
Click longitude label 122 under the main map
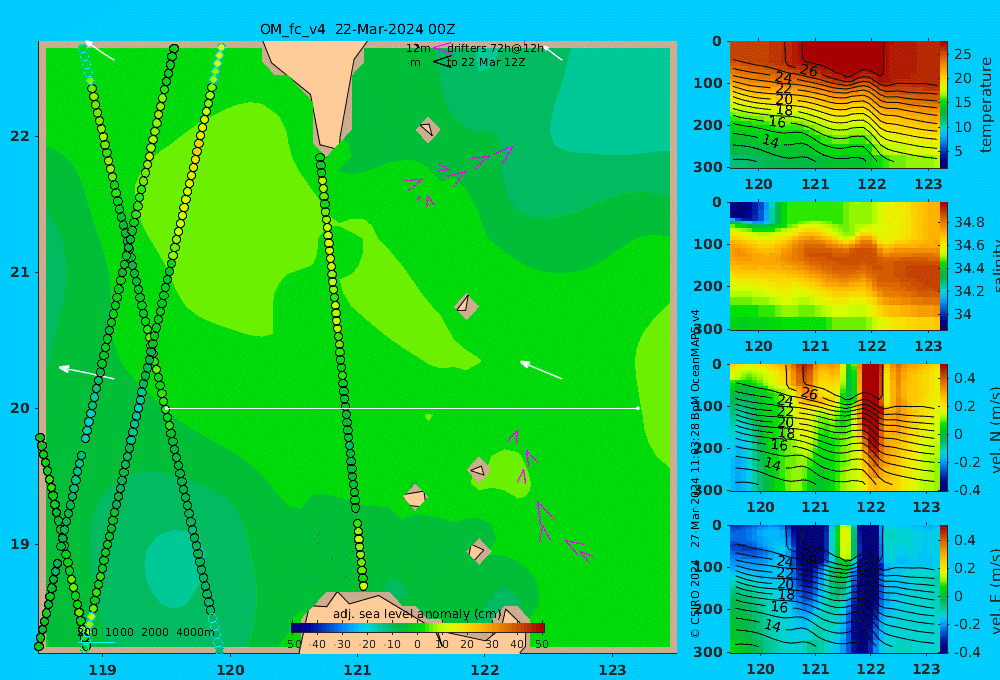[x=485, y=670]
